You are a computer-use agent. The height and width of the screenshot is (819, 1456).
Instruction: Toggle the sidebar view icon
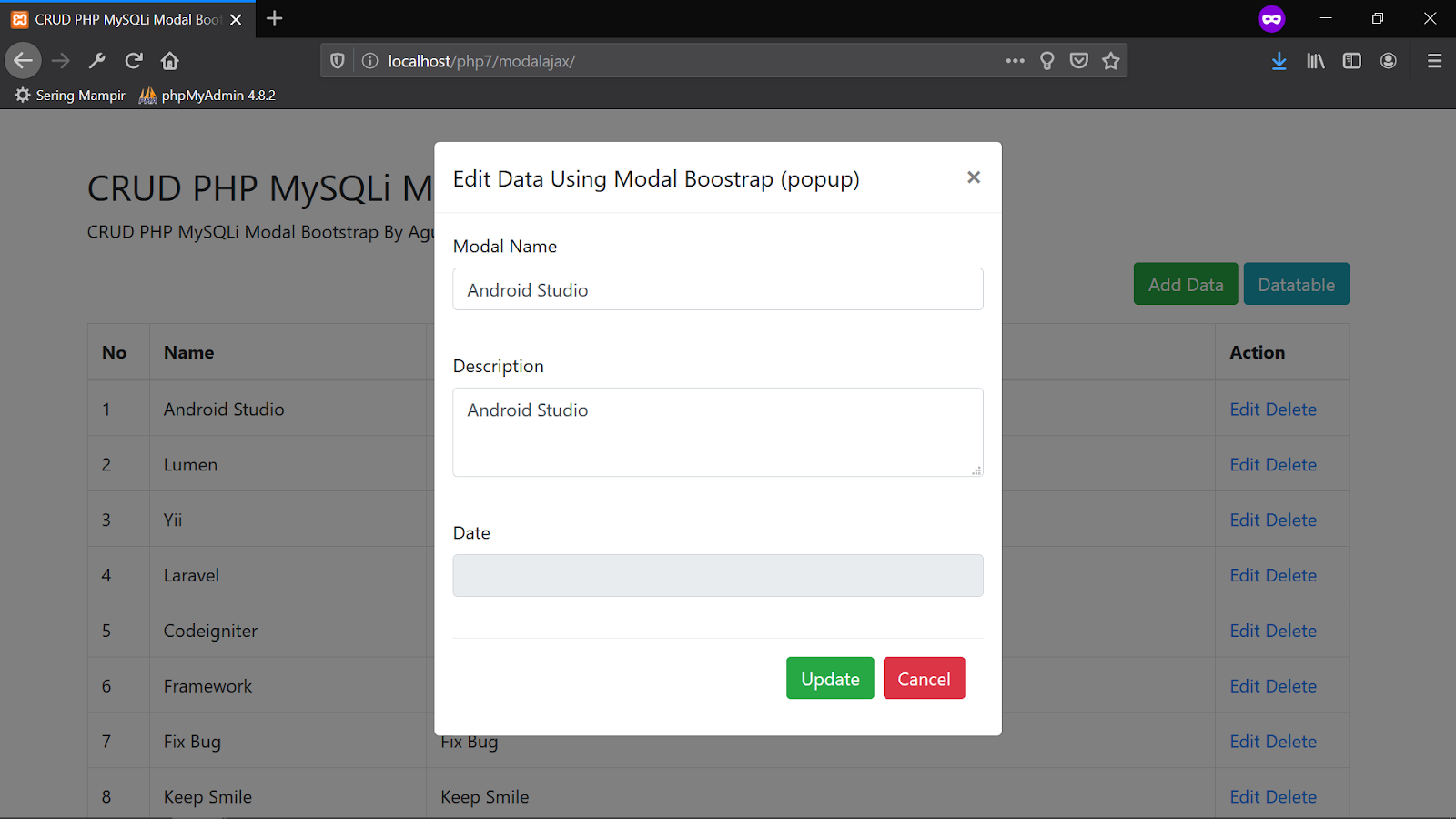pyautogui.click(x=1352, y=61)
